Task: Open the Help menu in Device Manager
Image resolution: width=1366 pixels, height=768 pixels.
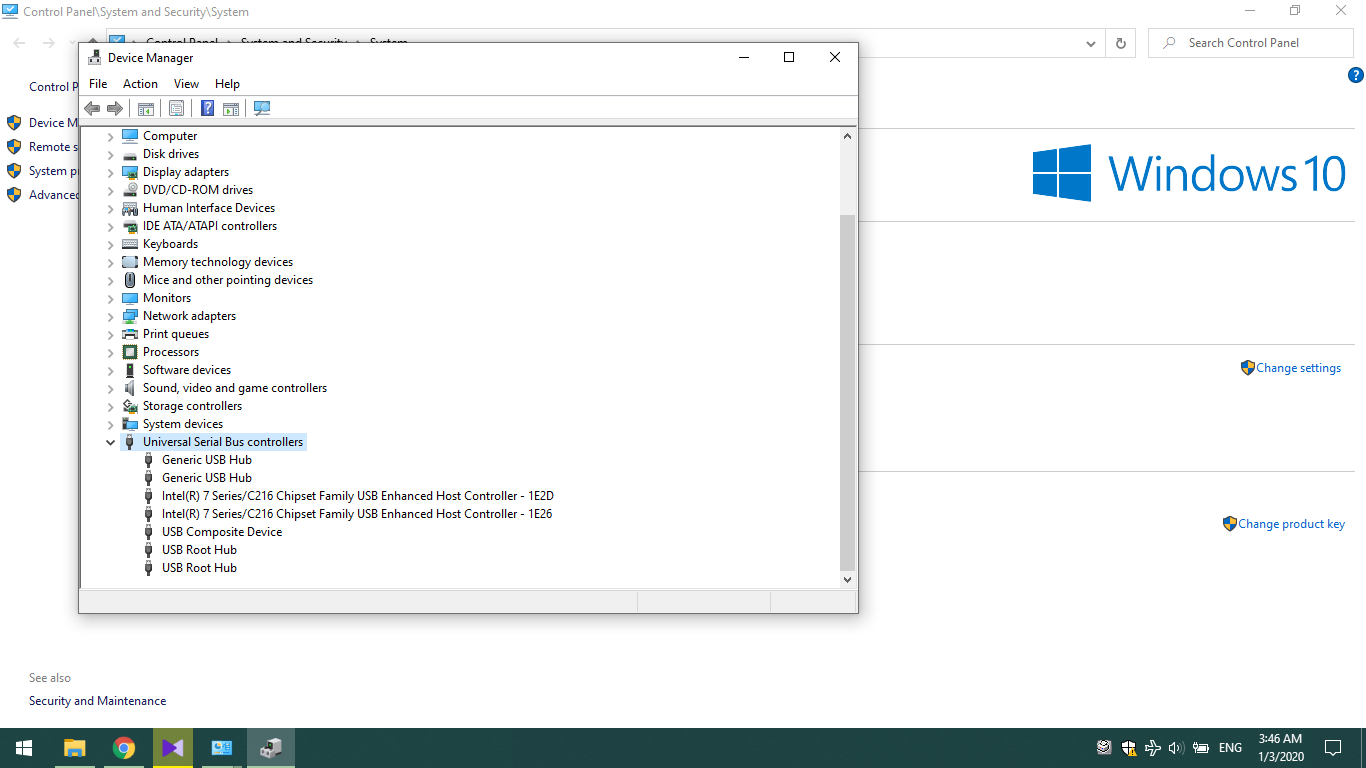Action: pos(227,84)
